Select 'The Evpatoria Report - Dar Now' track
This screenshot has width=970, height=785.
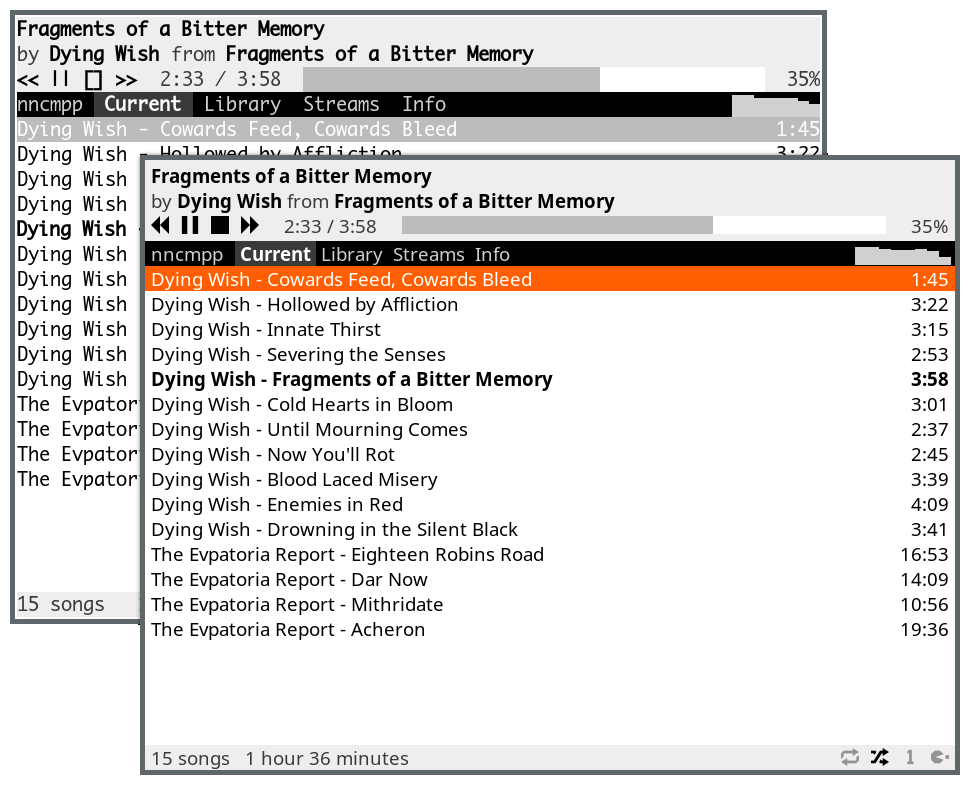coord(550,580)
